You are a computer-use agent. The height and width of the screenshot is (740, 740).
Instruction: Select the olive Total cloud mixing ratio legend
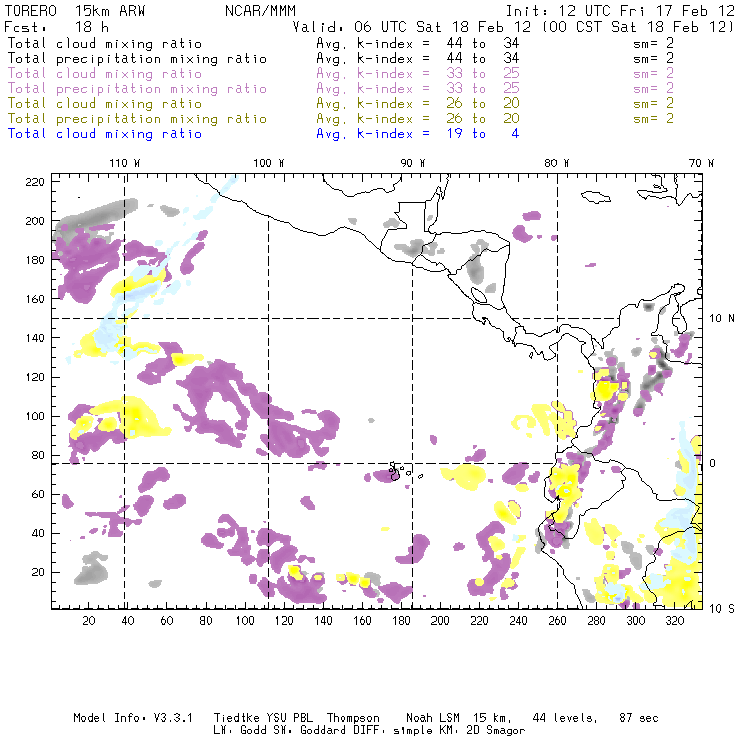tap(105, 103)
